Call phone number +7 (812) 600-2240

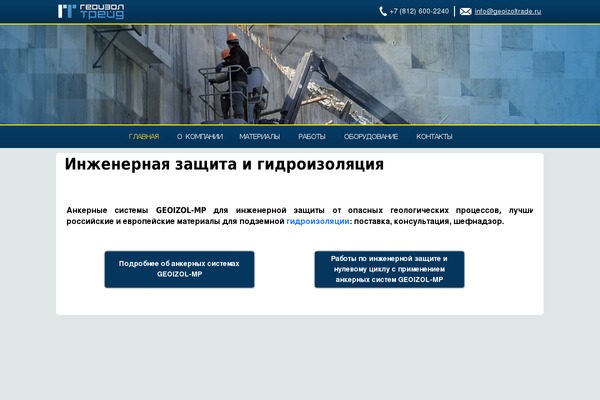[419, 11]
